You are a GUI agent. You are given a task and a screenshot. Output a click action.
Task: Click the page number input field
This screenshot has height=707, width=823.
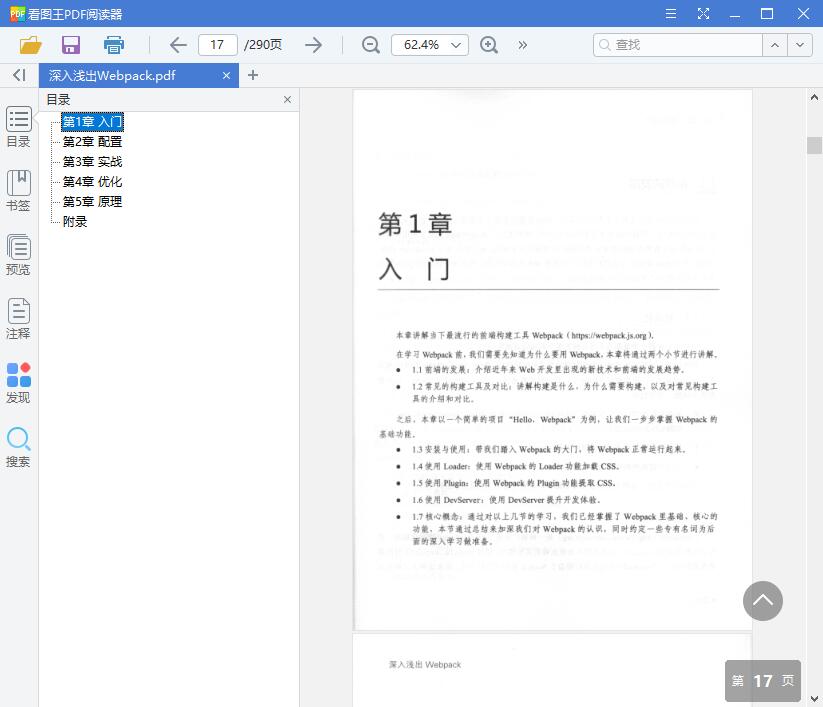(x=218, y=45)
